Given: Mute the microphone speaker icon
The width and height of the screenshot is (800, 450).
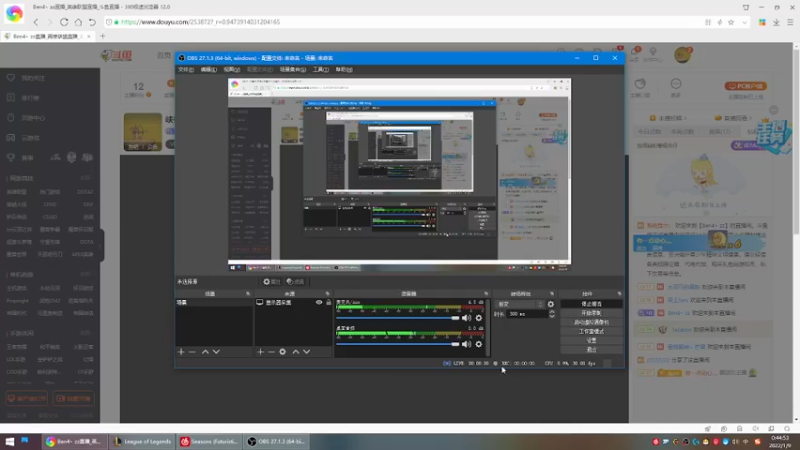Looking at the screenshot, I should coord(466,318).
